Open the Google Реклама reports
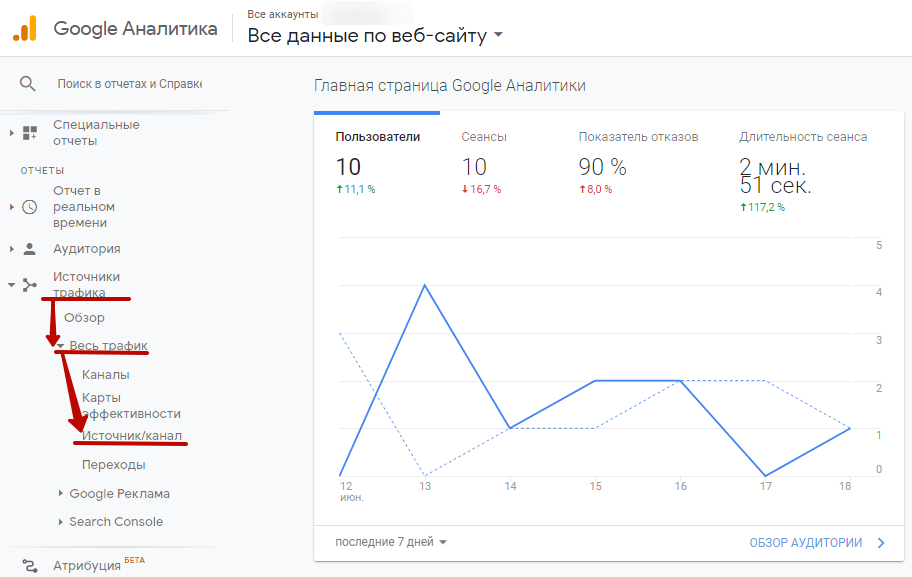The width and height of the screenshot is (912, 577). (119, 493)
